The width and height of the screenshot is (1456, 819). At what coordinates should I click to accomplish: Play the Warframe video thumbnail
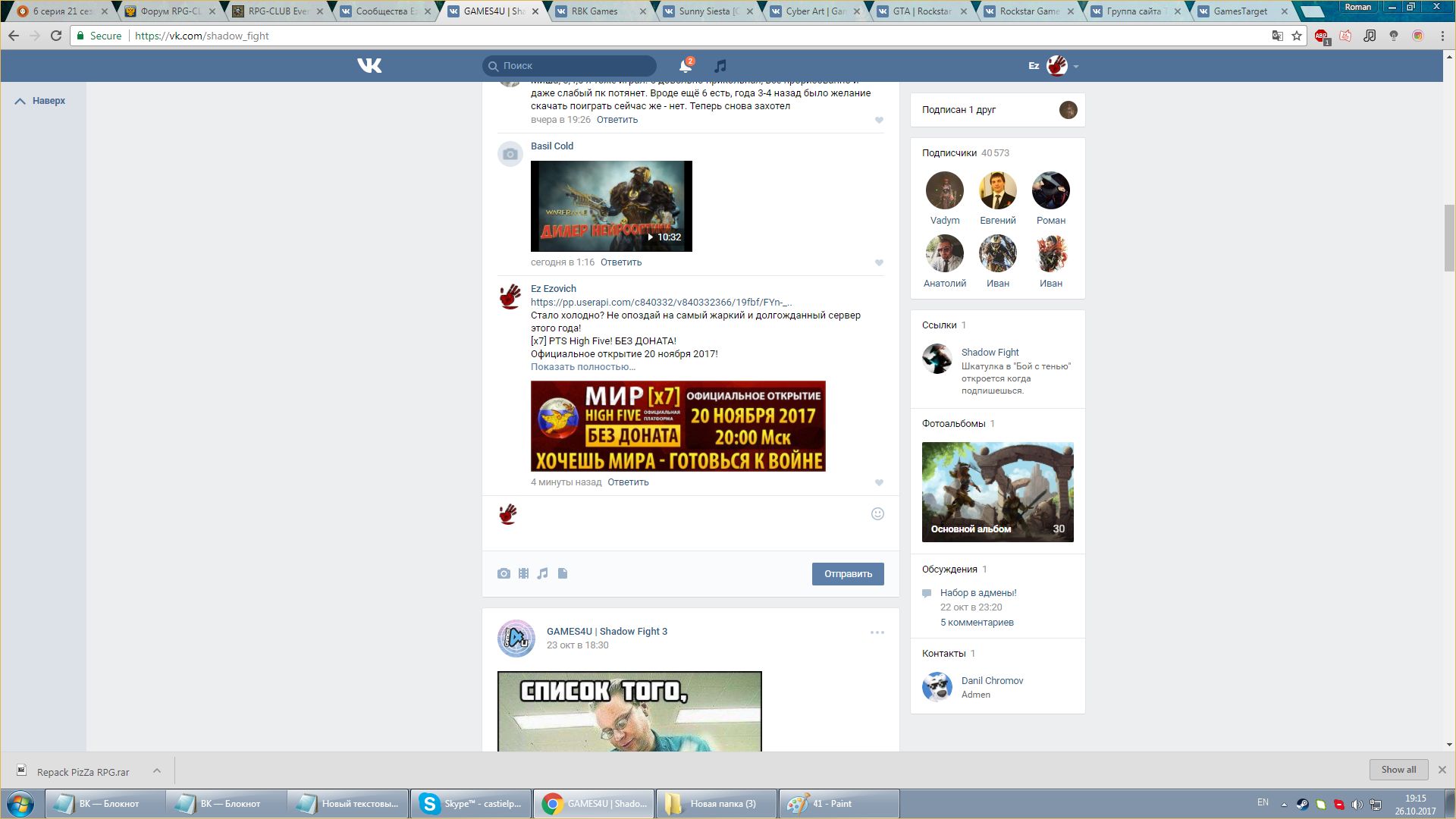pos(611,206)
